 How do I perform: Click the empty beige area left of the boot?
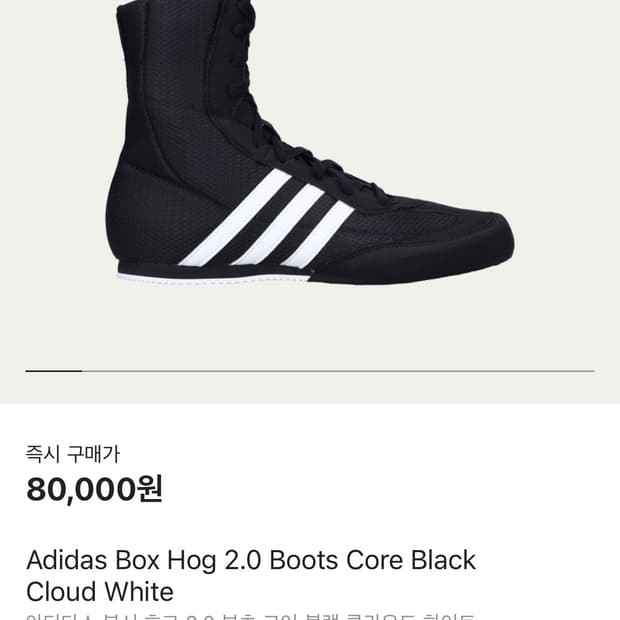click(x=50, y=150)
